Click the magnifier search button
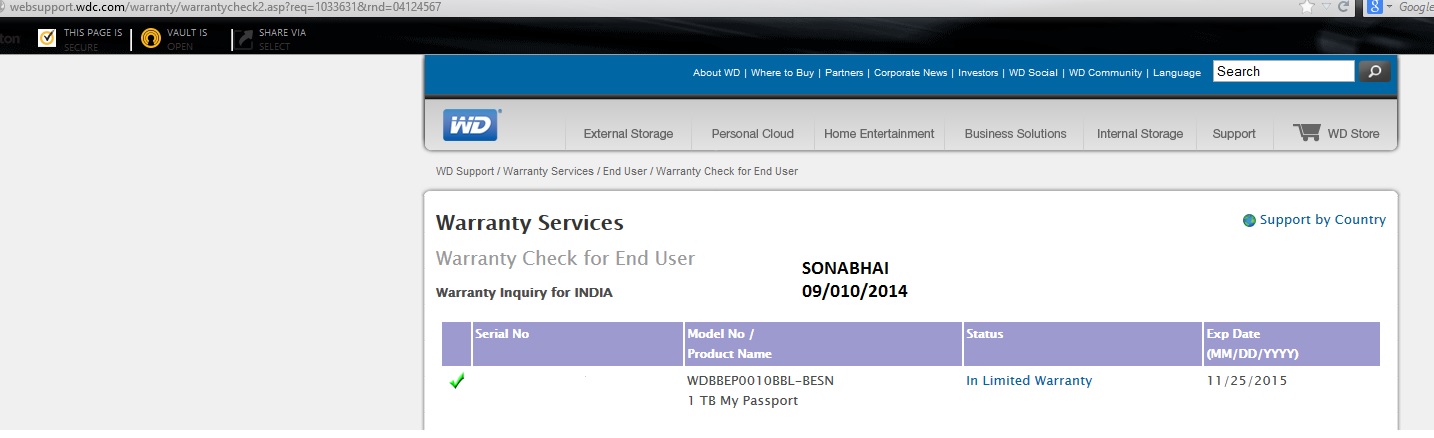Screen dimensions: 1434x438 (x=1374, y=71)
